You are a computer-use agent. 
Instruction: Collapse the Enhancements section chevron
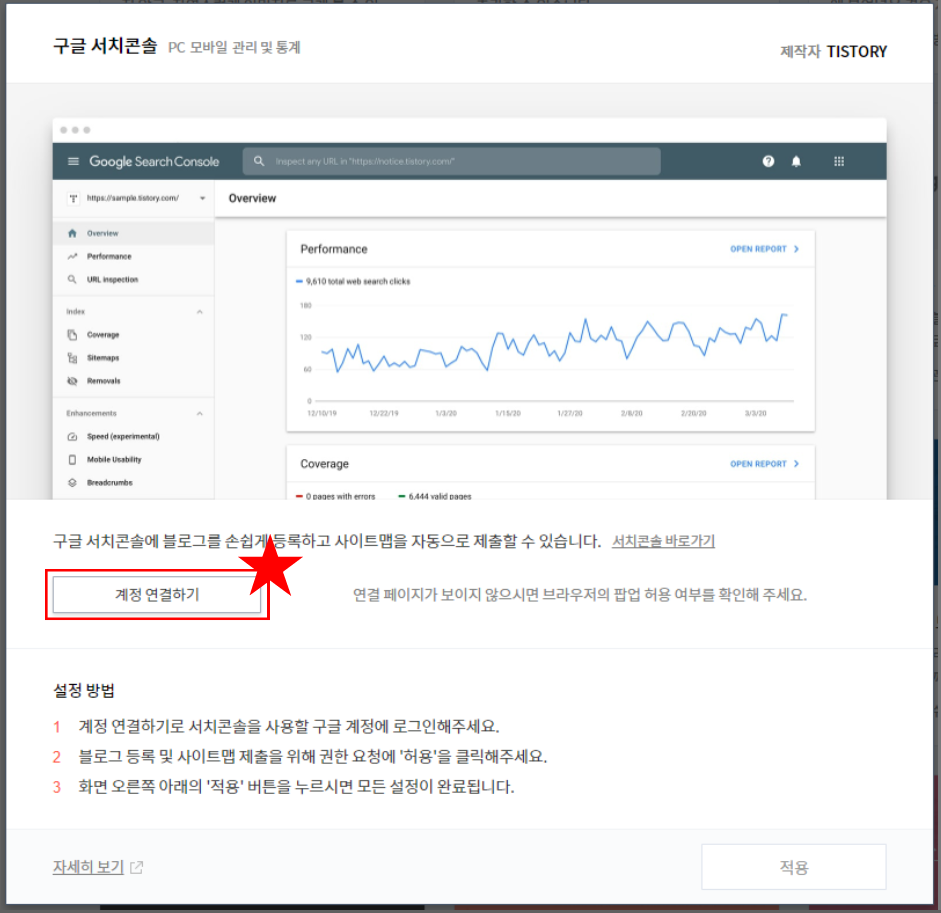pos(199,414)
